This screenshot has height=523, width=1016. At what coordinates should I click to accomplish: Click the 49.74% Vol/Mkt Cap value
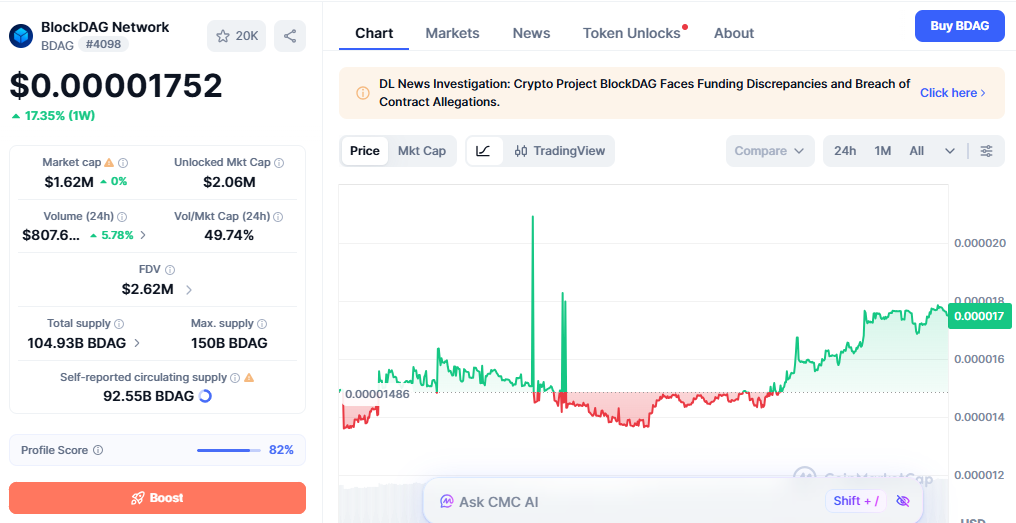pyautogui.click(x=229, y=235)
